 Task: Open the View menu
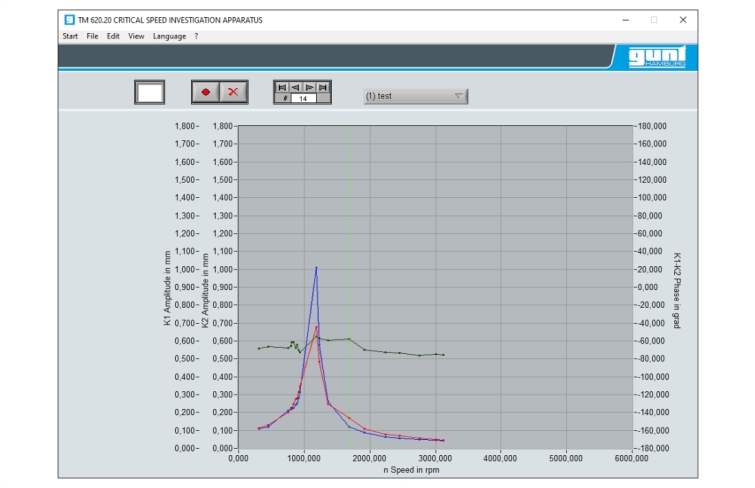(136, 36)
